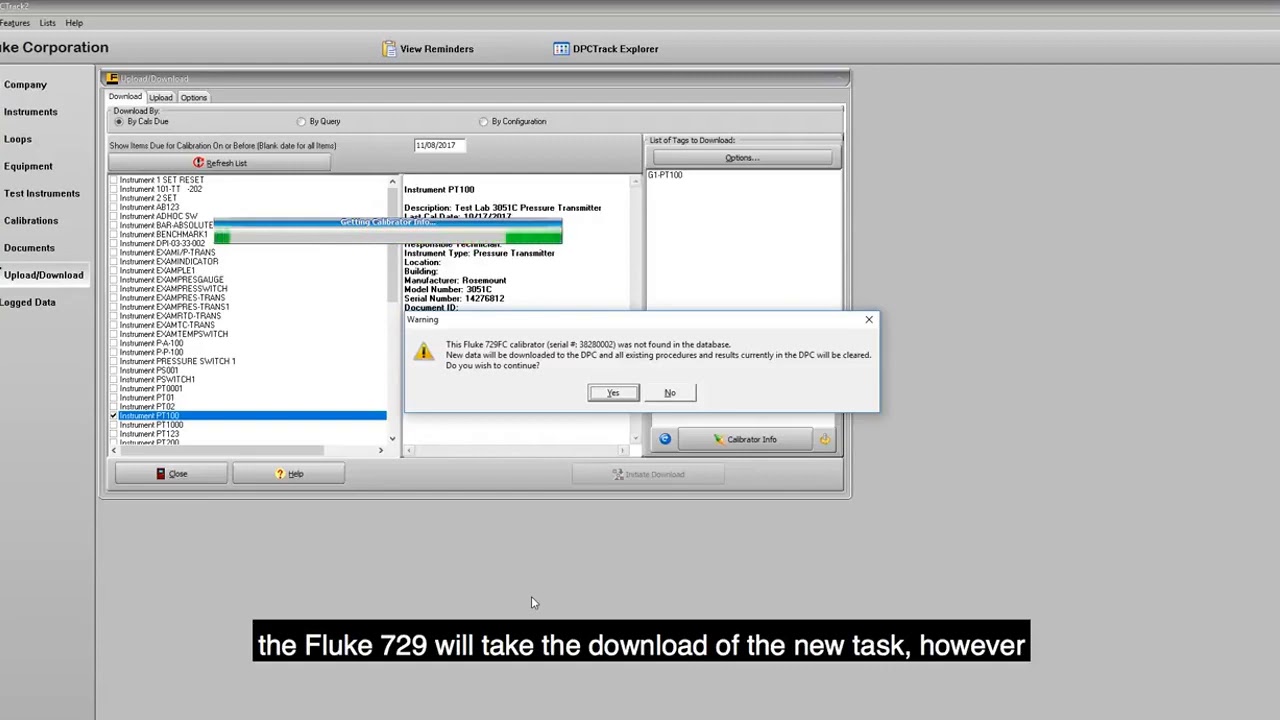Select Instrument P-A-100 row
The image size is (1280, 720).
151,343
